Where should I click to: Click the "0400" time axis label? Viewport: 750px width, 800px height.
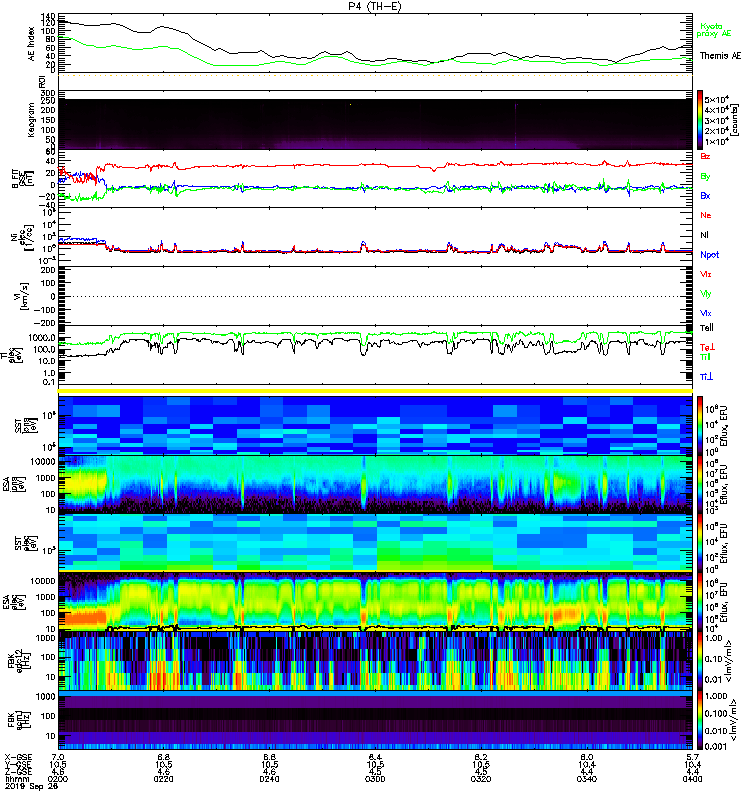[x=692, y=779]
